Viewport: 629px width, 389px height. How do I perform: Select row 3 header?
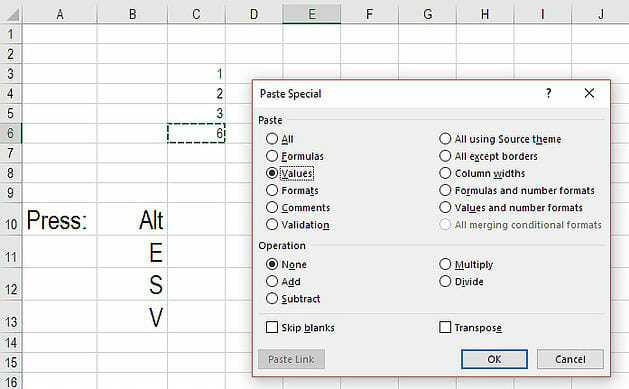tap(11, 74)
